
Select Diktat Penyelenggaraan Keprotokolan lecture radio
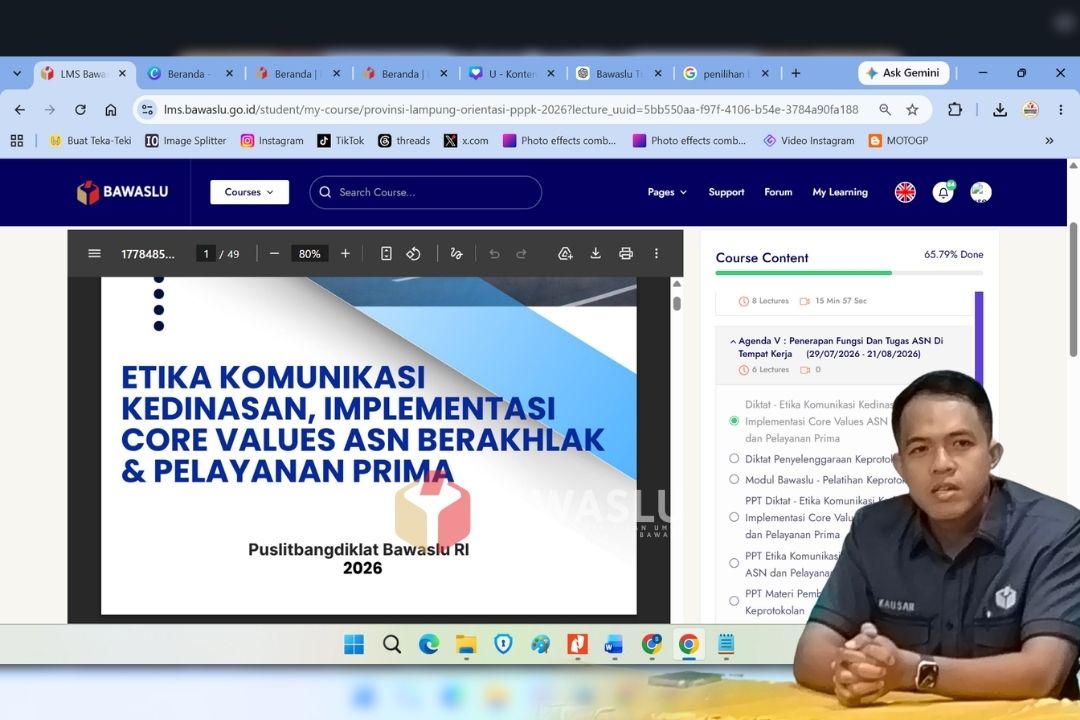734,459
